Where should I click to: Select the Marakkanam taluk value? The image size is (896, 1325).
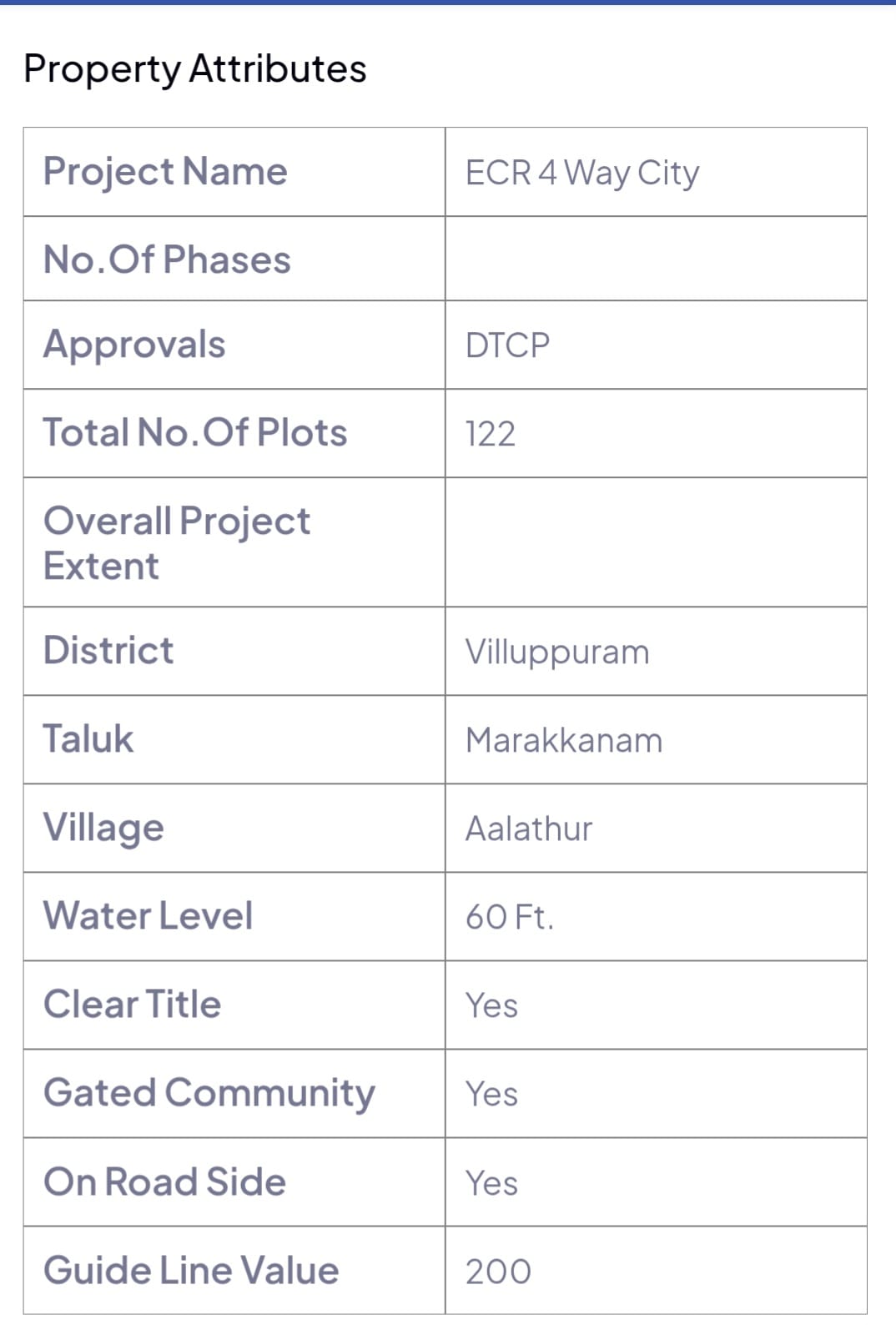tap(564, 741)
